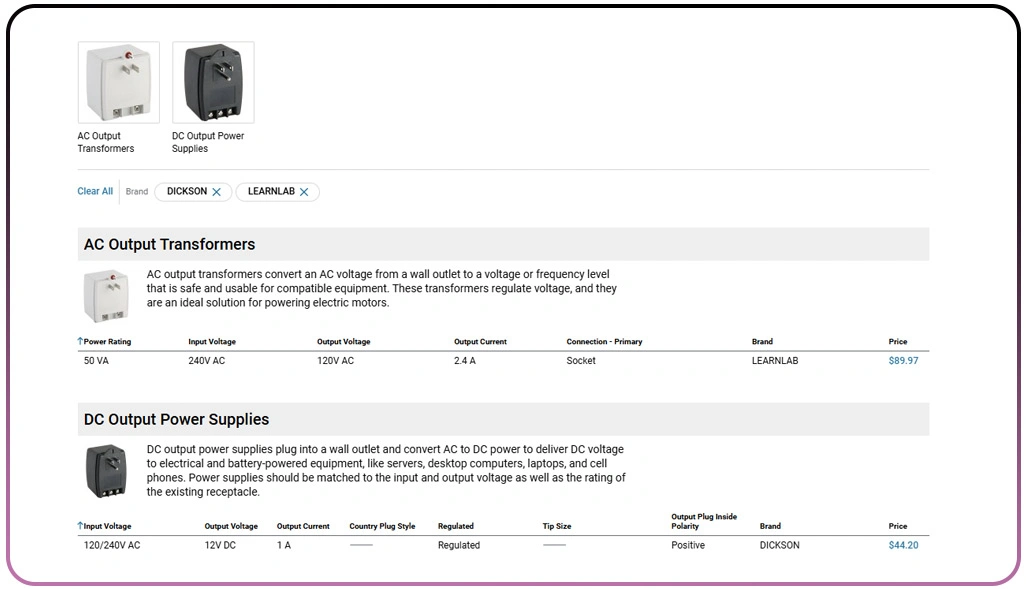Screen dimensions: 1026x589
Task: Click the AC Output Transformers section heading
Action: point(169,244)
